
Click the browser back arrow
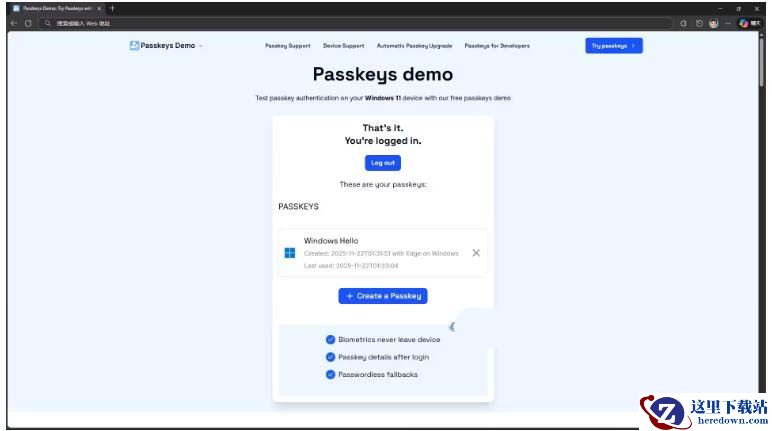tap(13, 23)
